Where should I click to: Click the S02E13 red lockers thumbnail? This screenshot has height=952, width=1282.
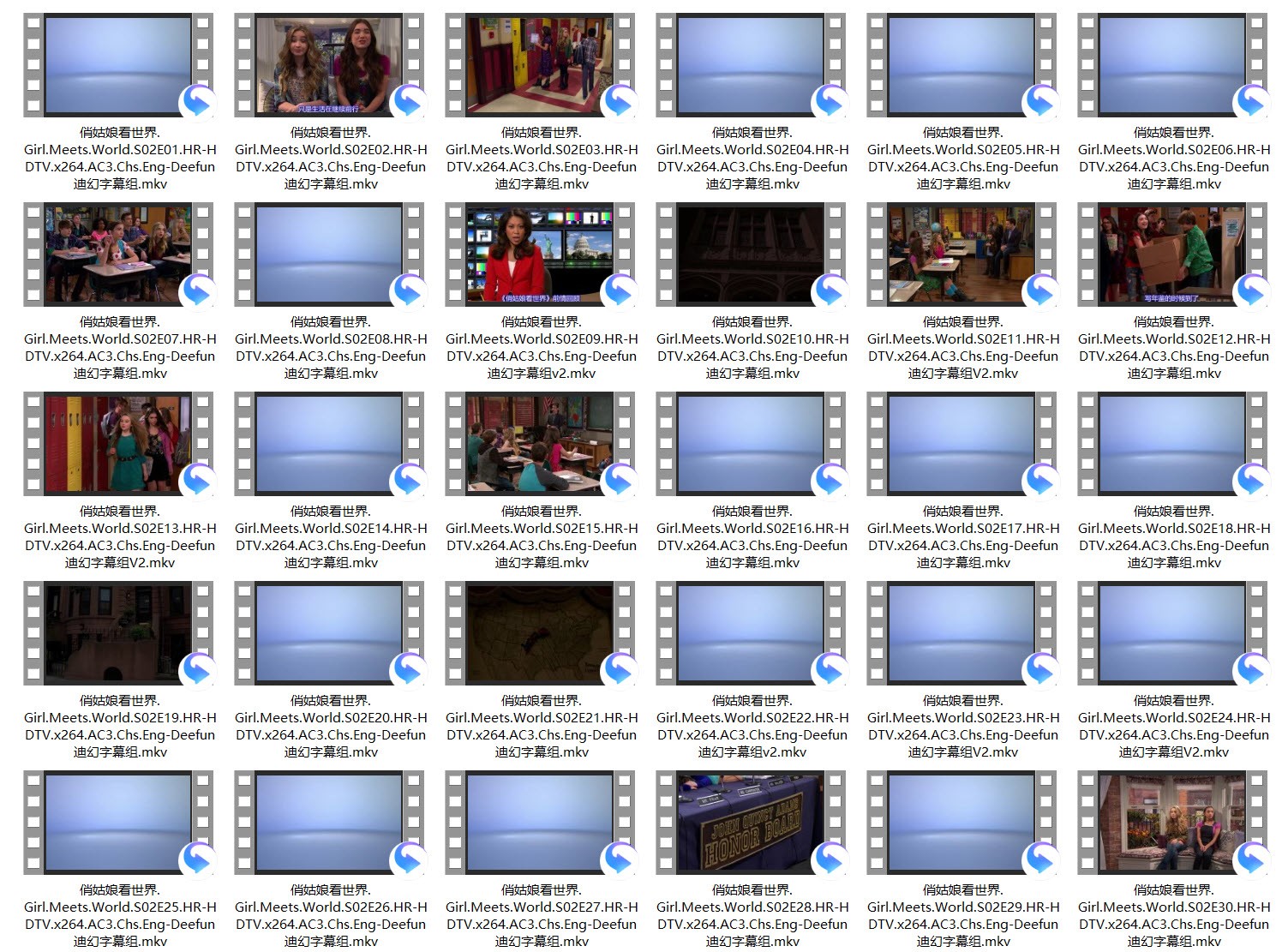click(118, 444)
